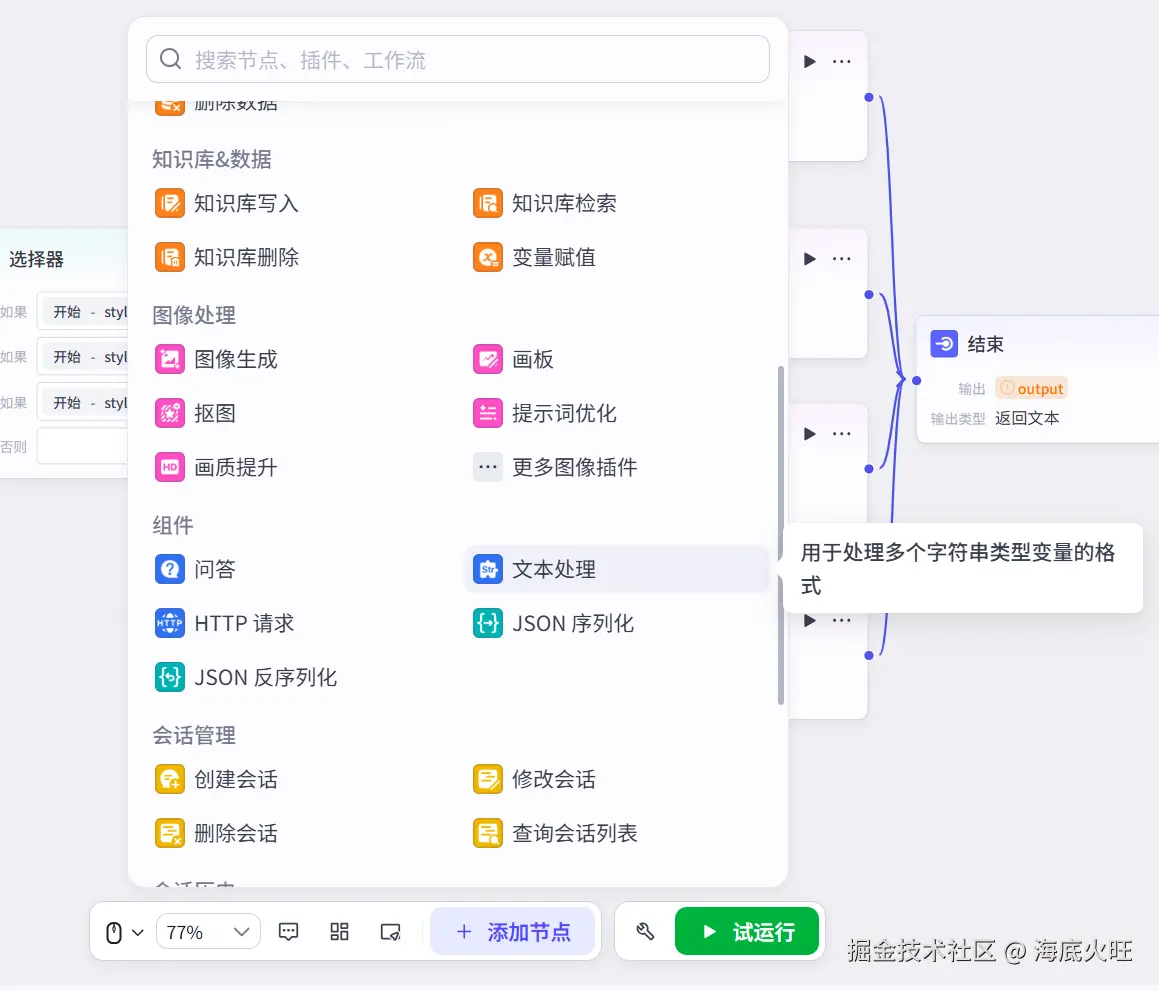Click the 添加节点 add node button

[514, 931]
